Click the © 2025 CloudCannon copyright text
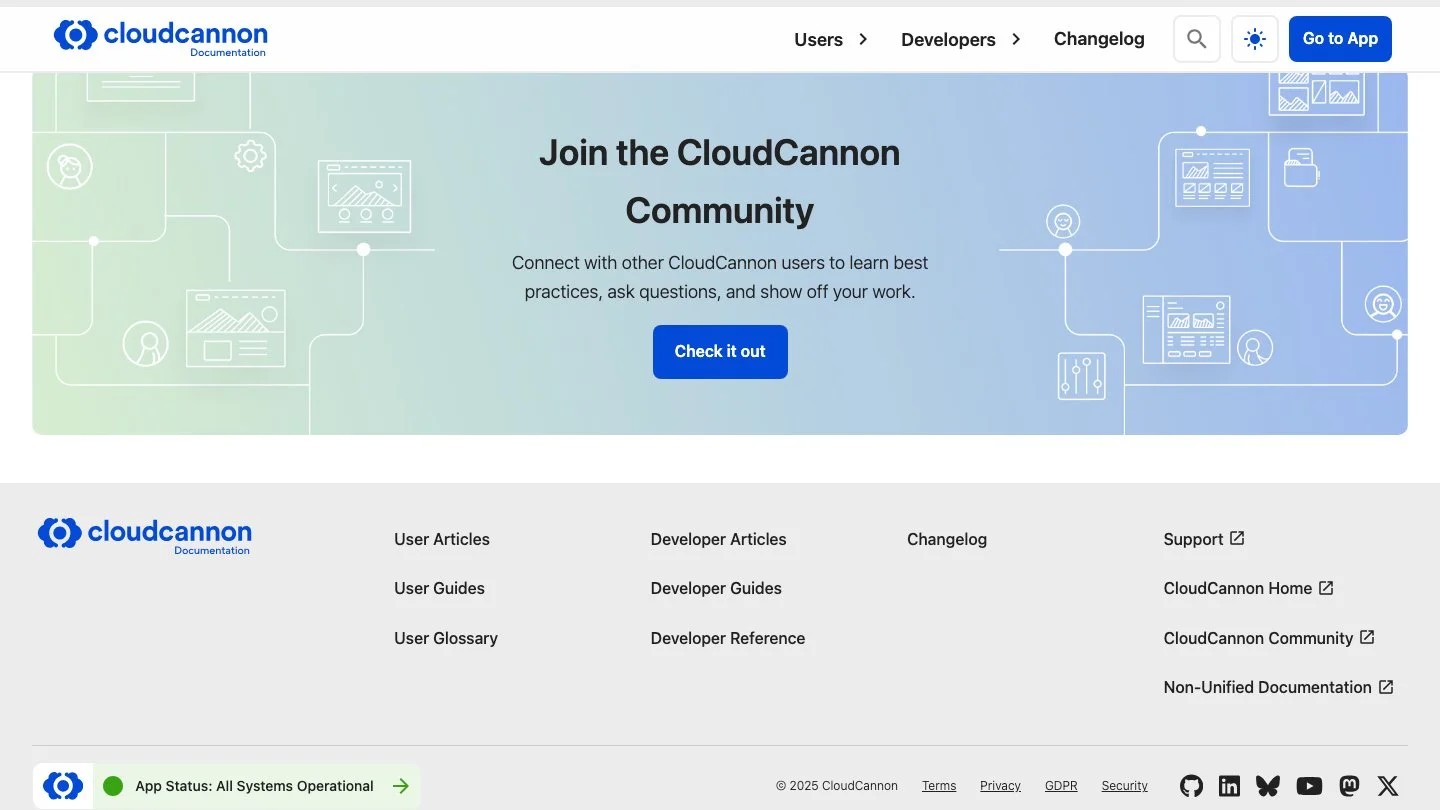This screenshot has height=810, width=1440. (837, 786)
